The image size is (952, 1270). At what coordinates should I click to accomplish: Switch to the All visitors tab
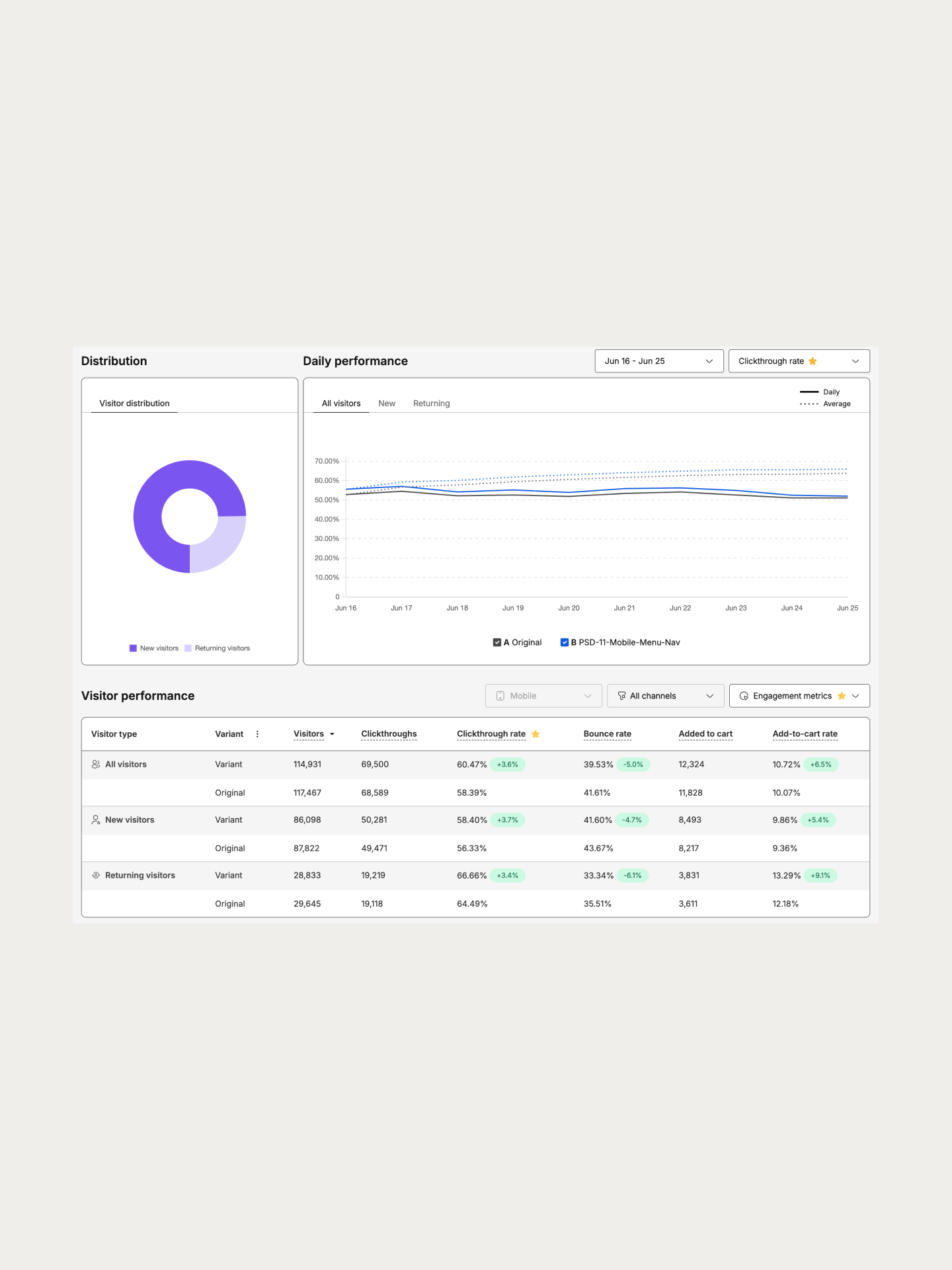tap(341, 403)
